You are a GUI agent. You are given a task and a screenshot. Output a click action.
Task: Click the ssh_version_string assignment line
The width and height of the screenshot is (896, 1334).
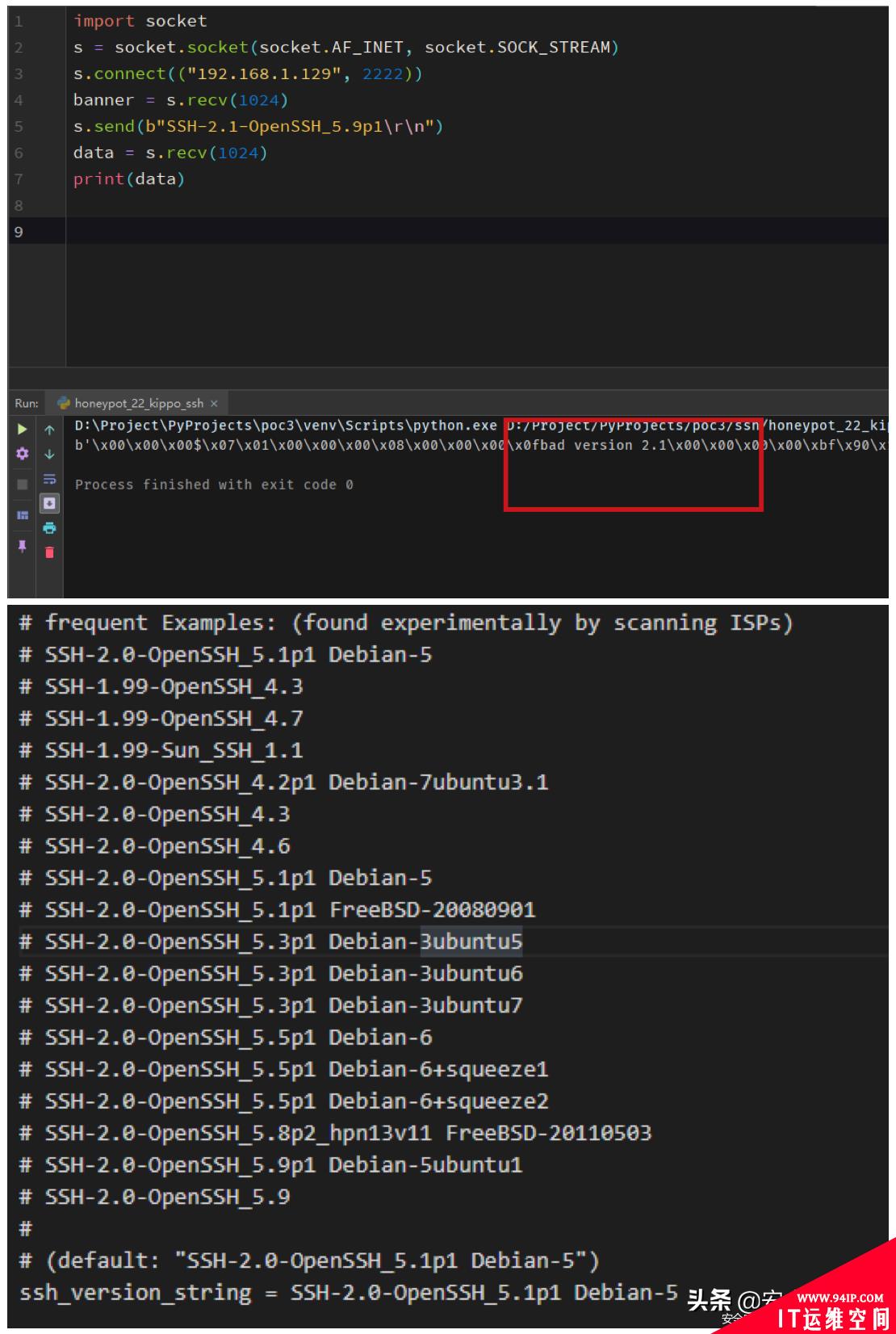(348, 1293)
